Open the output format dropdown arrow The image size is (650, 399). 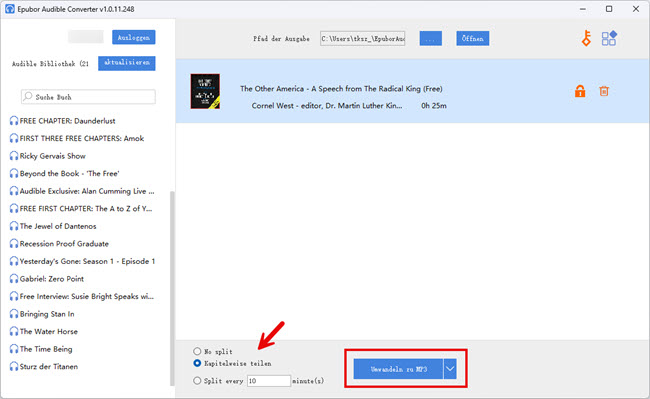point(450,369)
